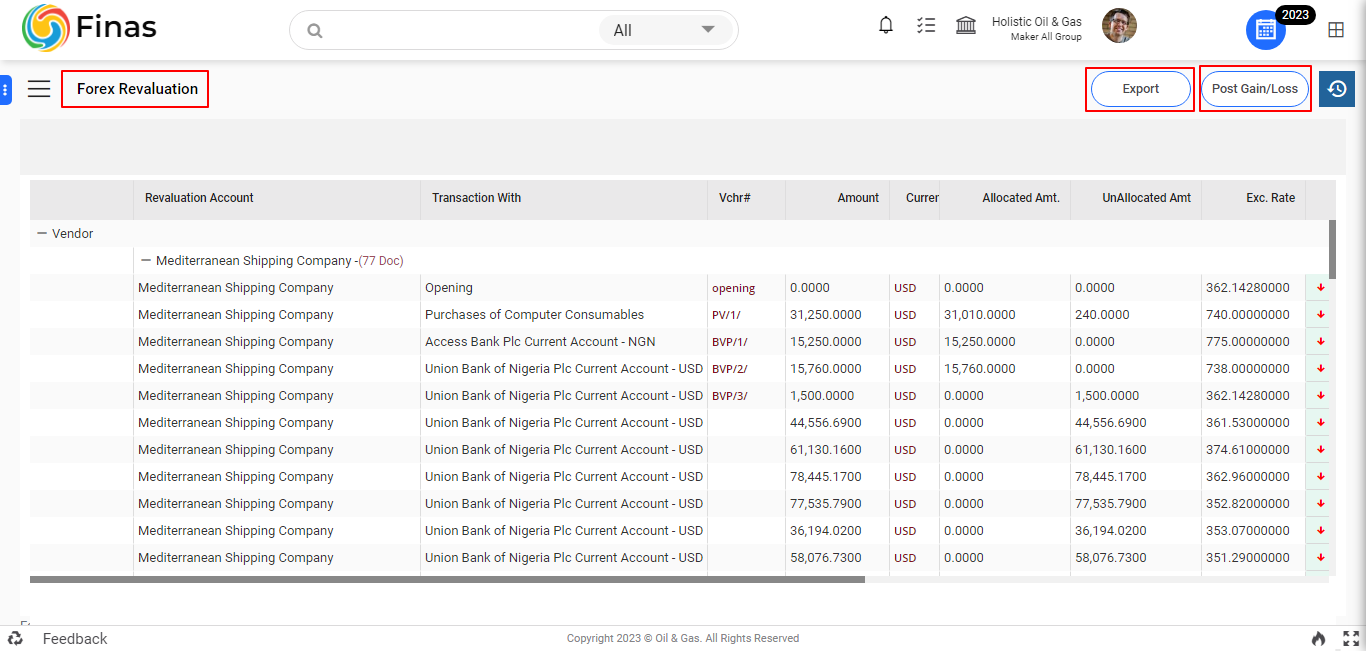Click the horizontal scrollbar of the table
Viewport: 1366px width, 651px height.
[x=447, y=579]
